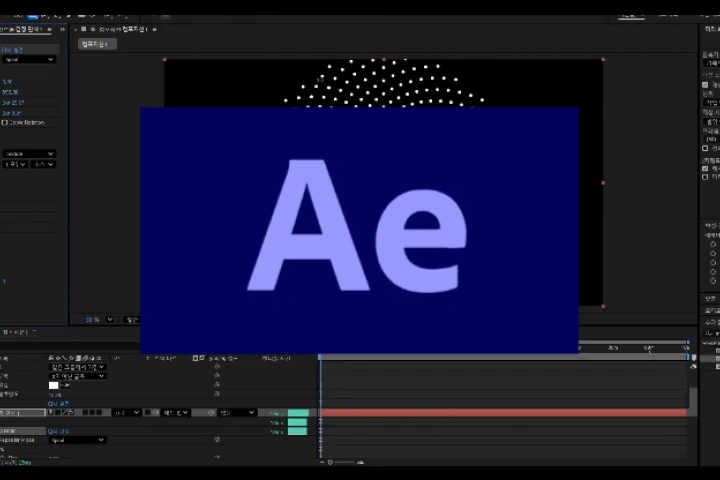Click the upper blue reset link in timeline
This screenshot has width=720, height=480.
click(x=58, y=404)
